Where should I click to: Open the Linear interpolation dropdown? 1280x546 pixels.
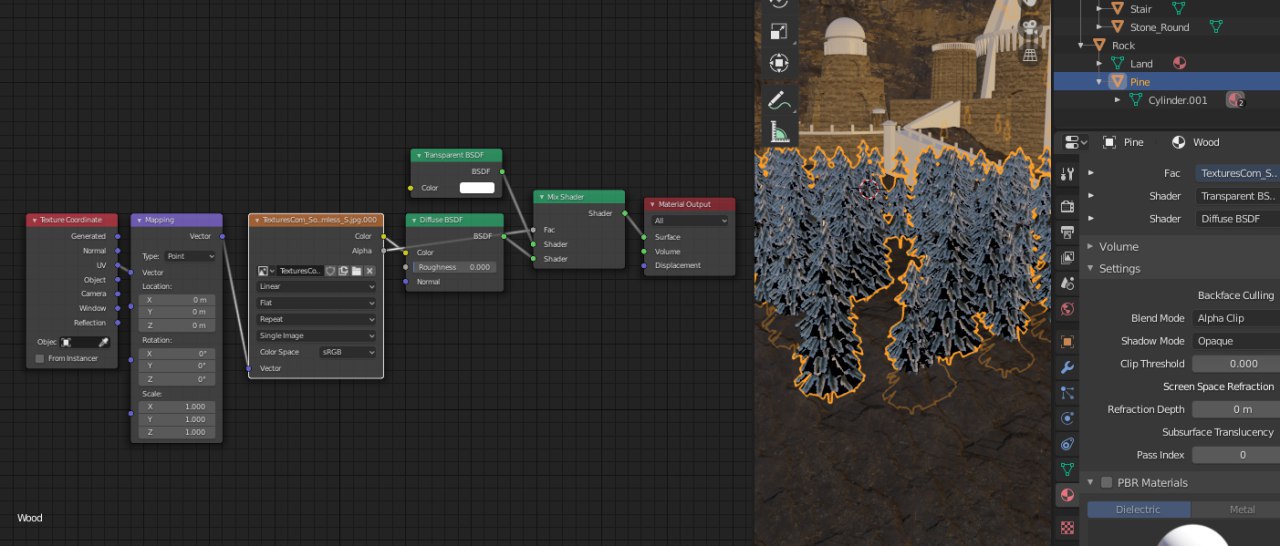[316, 287]
